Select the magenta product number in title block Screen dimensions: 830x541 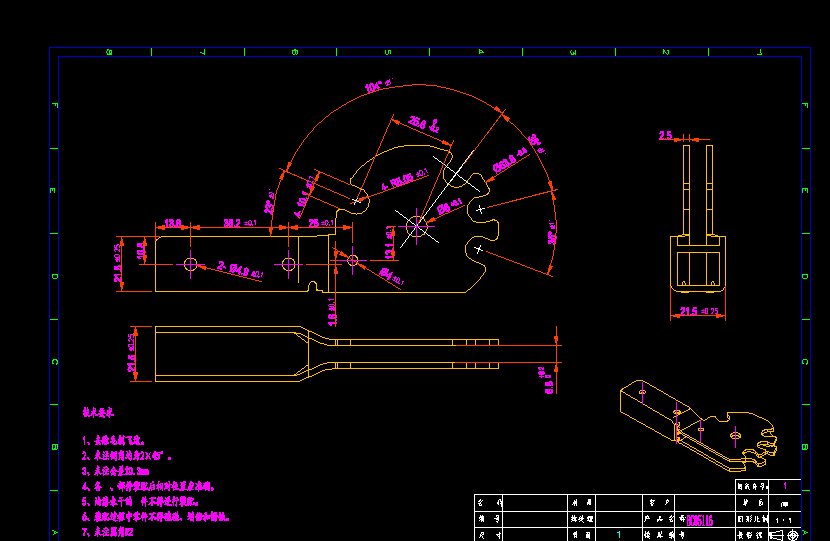[x=699, y=520]
